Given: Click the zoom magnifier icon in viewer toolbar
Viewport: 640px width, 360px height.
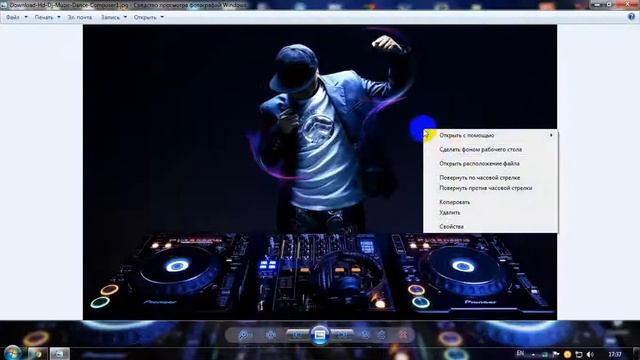Looking at the screenshot, I should (244, 335).
